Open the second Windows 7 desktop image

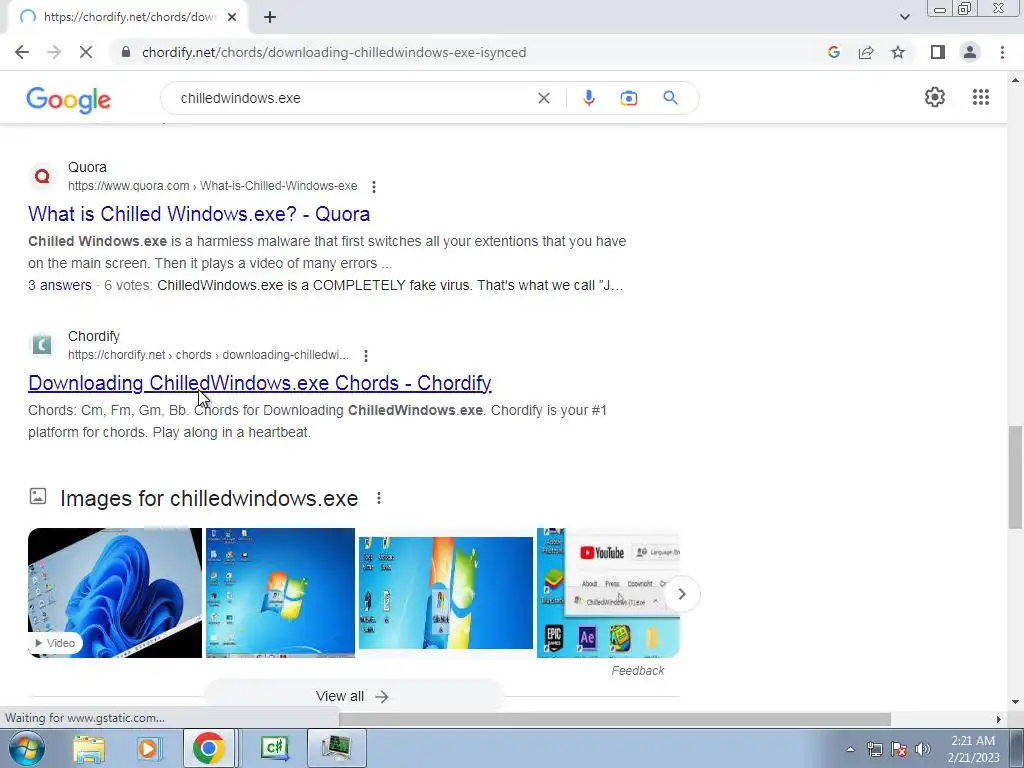click(280, 592)
